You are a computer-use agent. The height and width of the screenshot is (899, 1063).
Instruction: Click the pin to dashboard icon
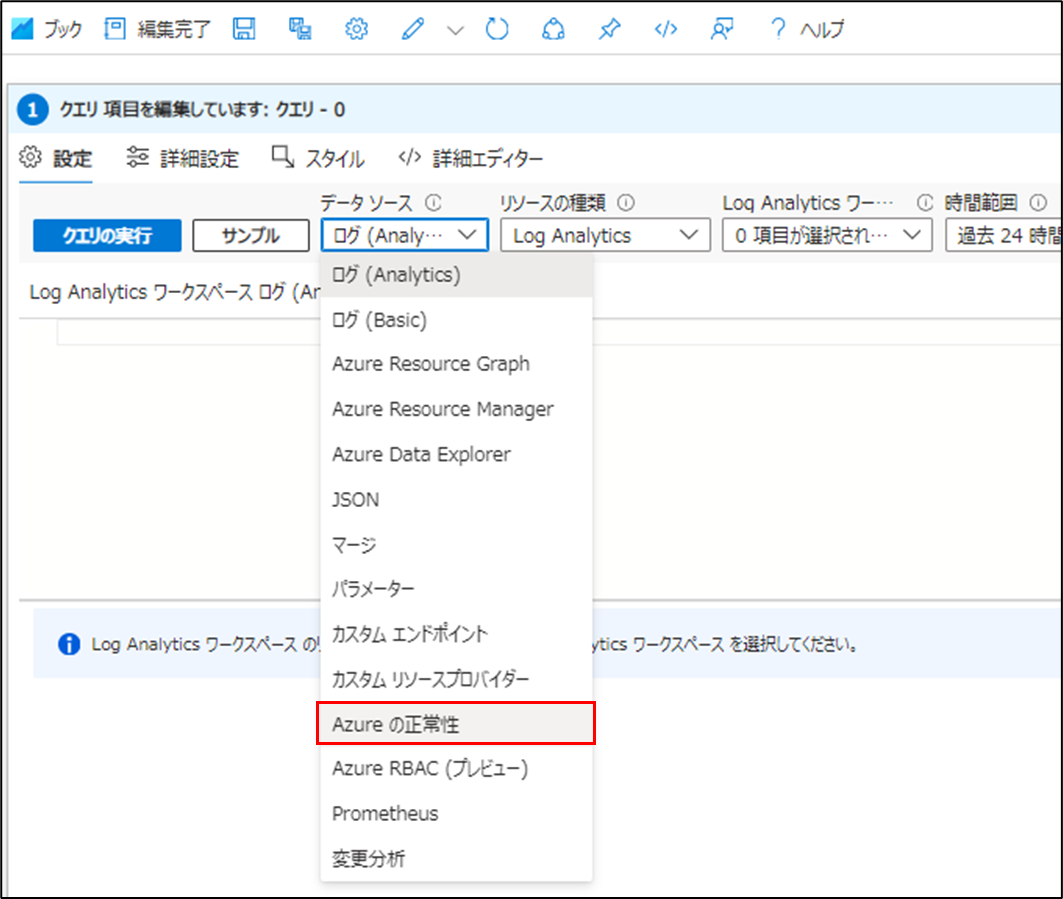[609, 29]
